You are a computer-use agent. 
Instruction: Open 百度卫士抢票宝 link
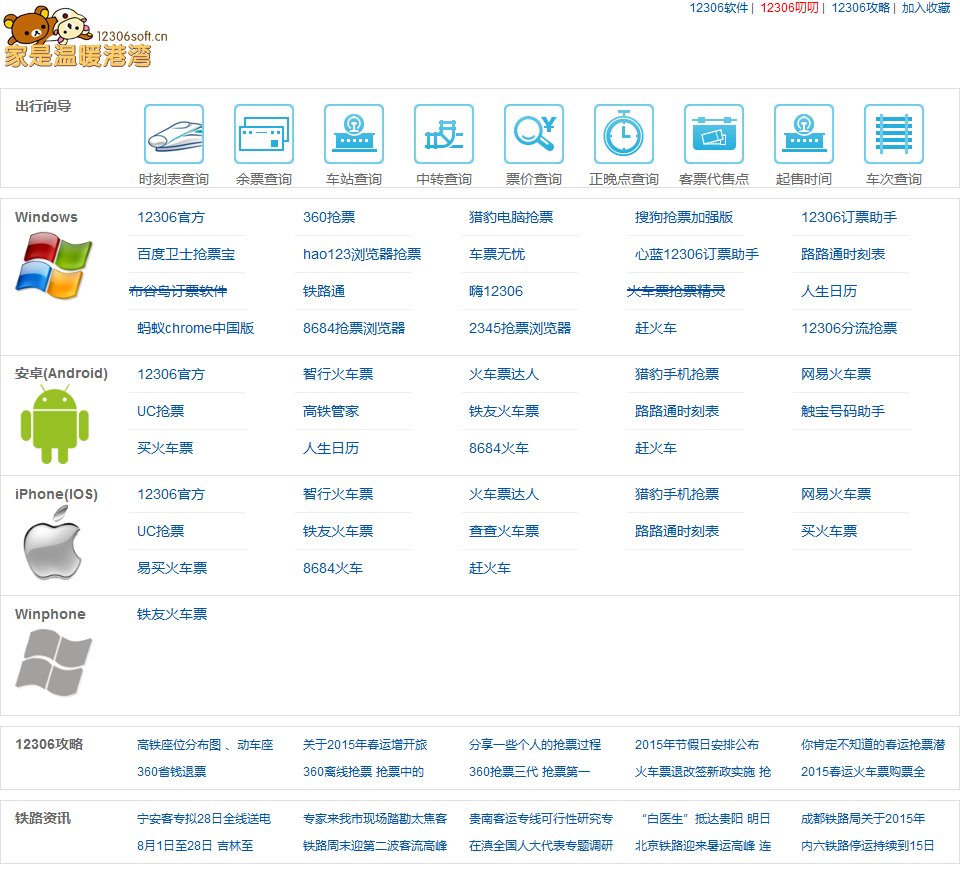(186, 254)
